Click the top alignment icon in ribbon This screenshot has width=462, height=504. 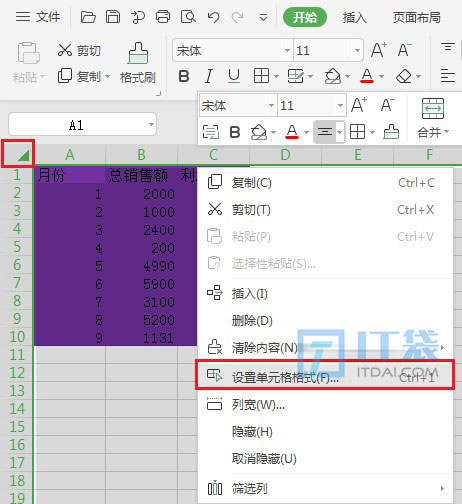(x=448, y=47)
